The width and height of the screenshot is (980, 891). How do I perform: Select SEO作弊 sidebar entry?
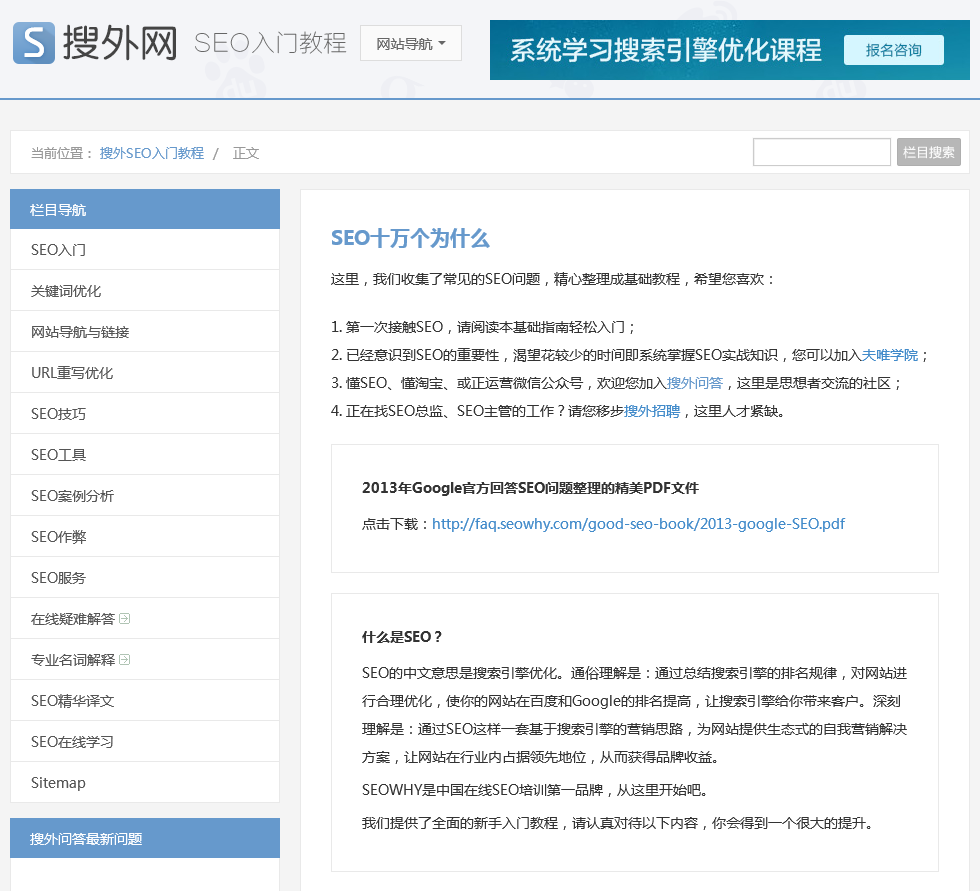point(58,537)
